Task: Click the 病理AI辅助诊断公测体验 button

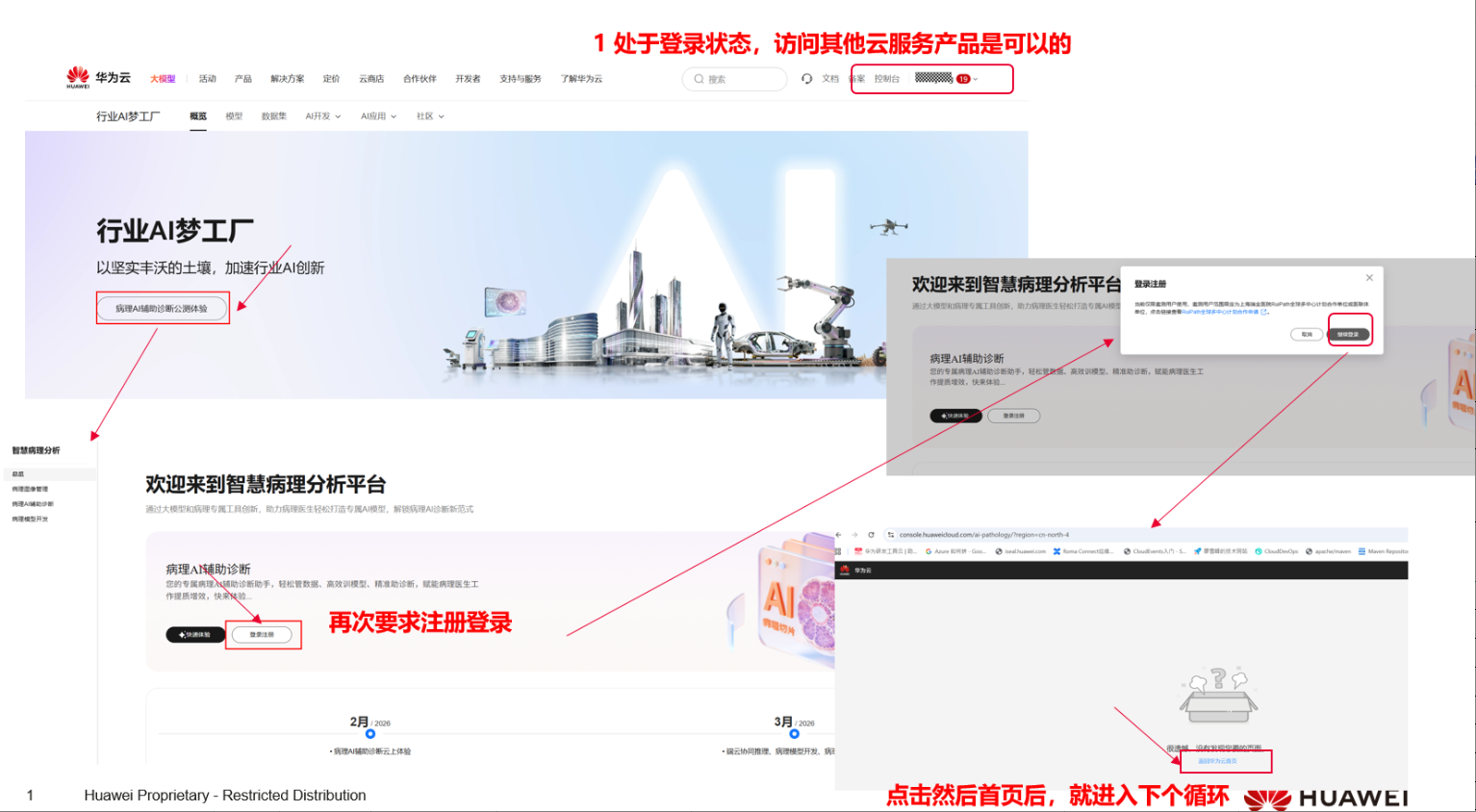Action: (x=163, y=307)
